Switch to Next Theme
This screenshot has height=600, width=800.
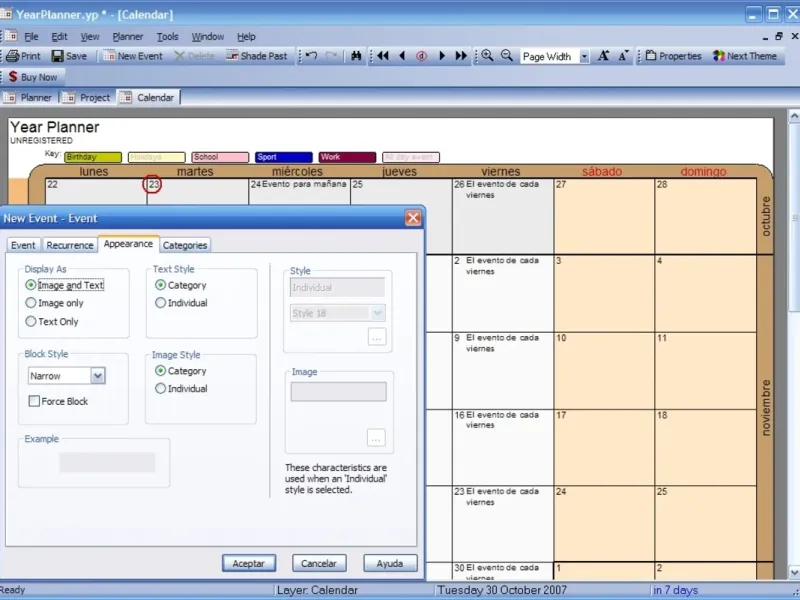click(x=745, y=56)
